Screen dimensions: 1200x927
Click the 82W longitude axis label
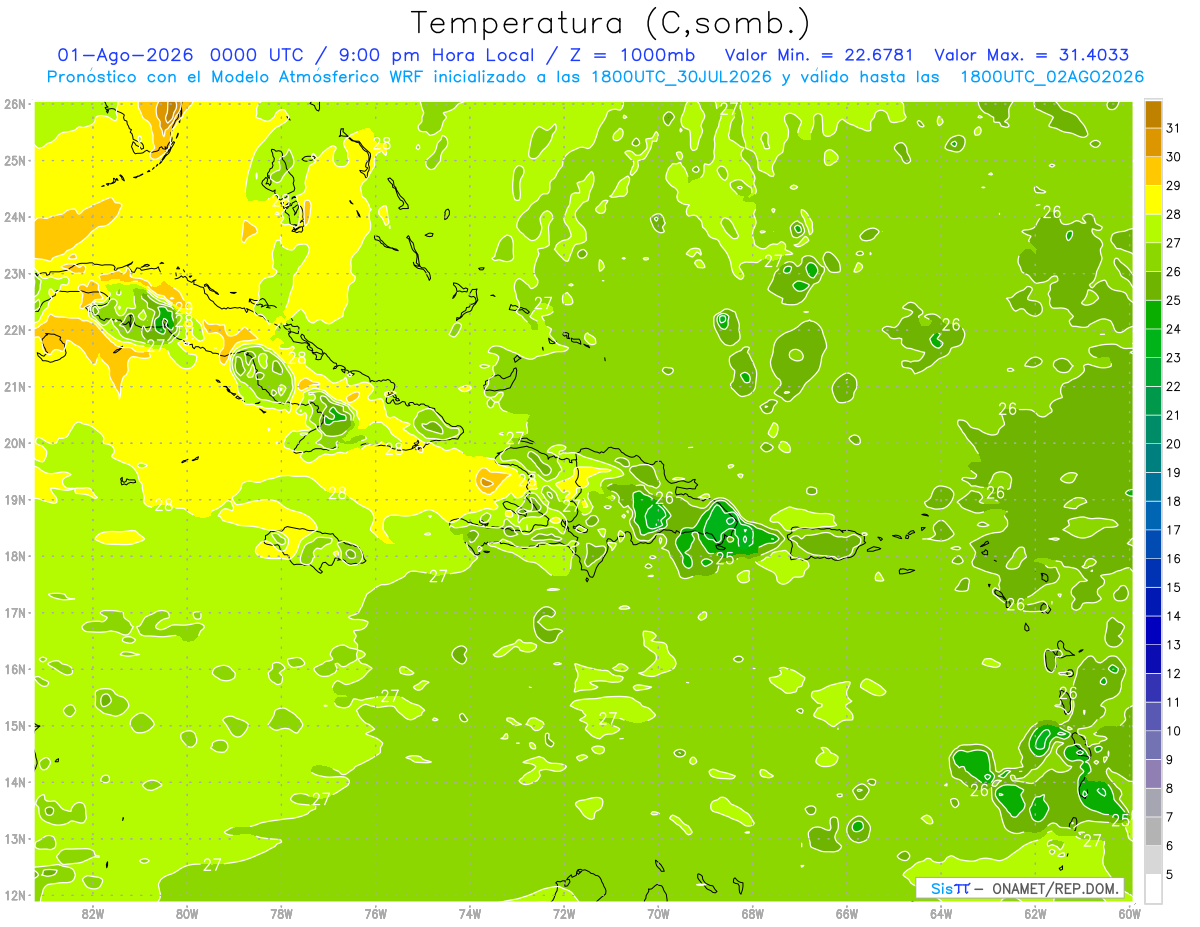[93, 913]
